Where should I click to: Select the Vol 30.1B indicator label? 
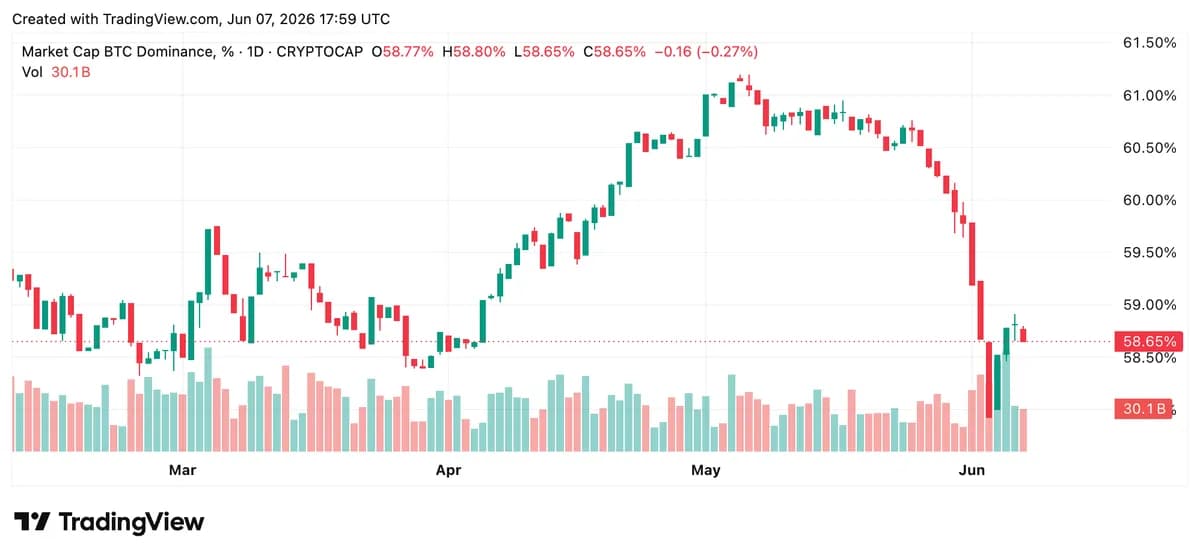click(54, 71)
